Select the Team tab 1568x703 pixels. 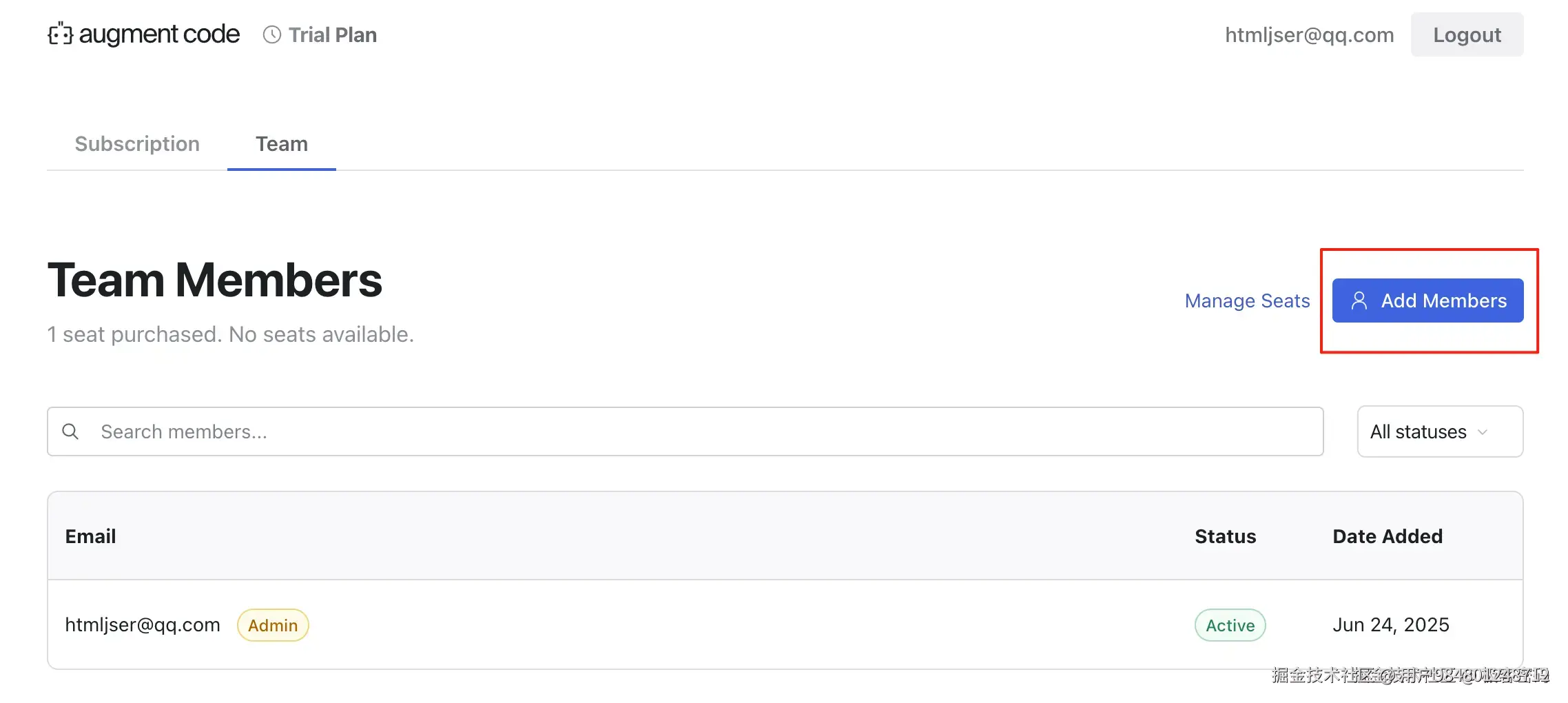[x=281, y=143]
